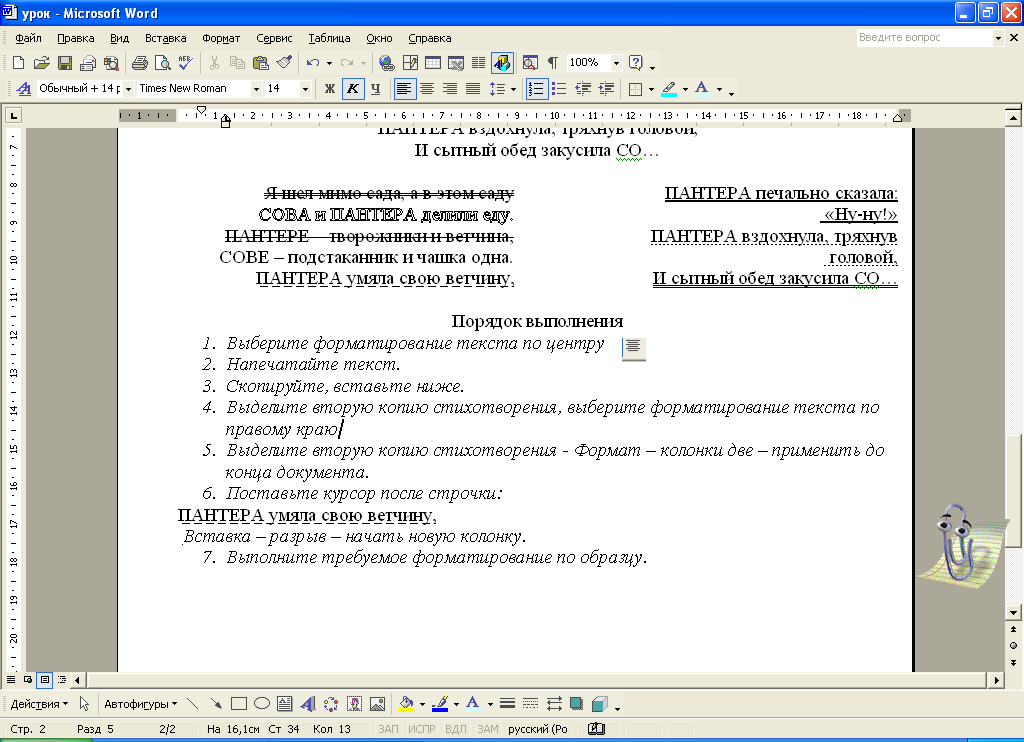This screenshot has height=742, width=1024.
Task: Align text to the left
Action: [404, 88]
